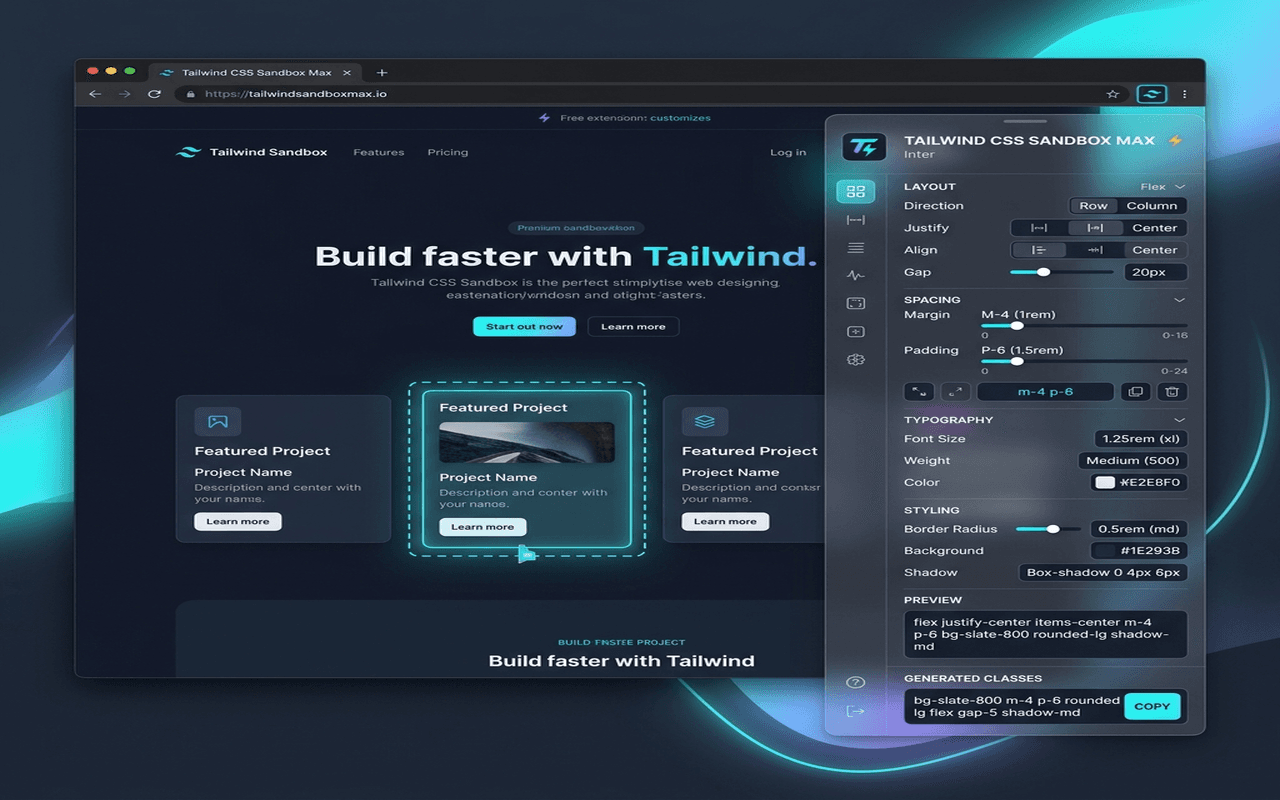The width and height of the screenshot is (1280, 800).
Task: Copy the m-4 p-6 spacing classes icon
Action: 1135,393
